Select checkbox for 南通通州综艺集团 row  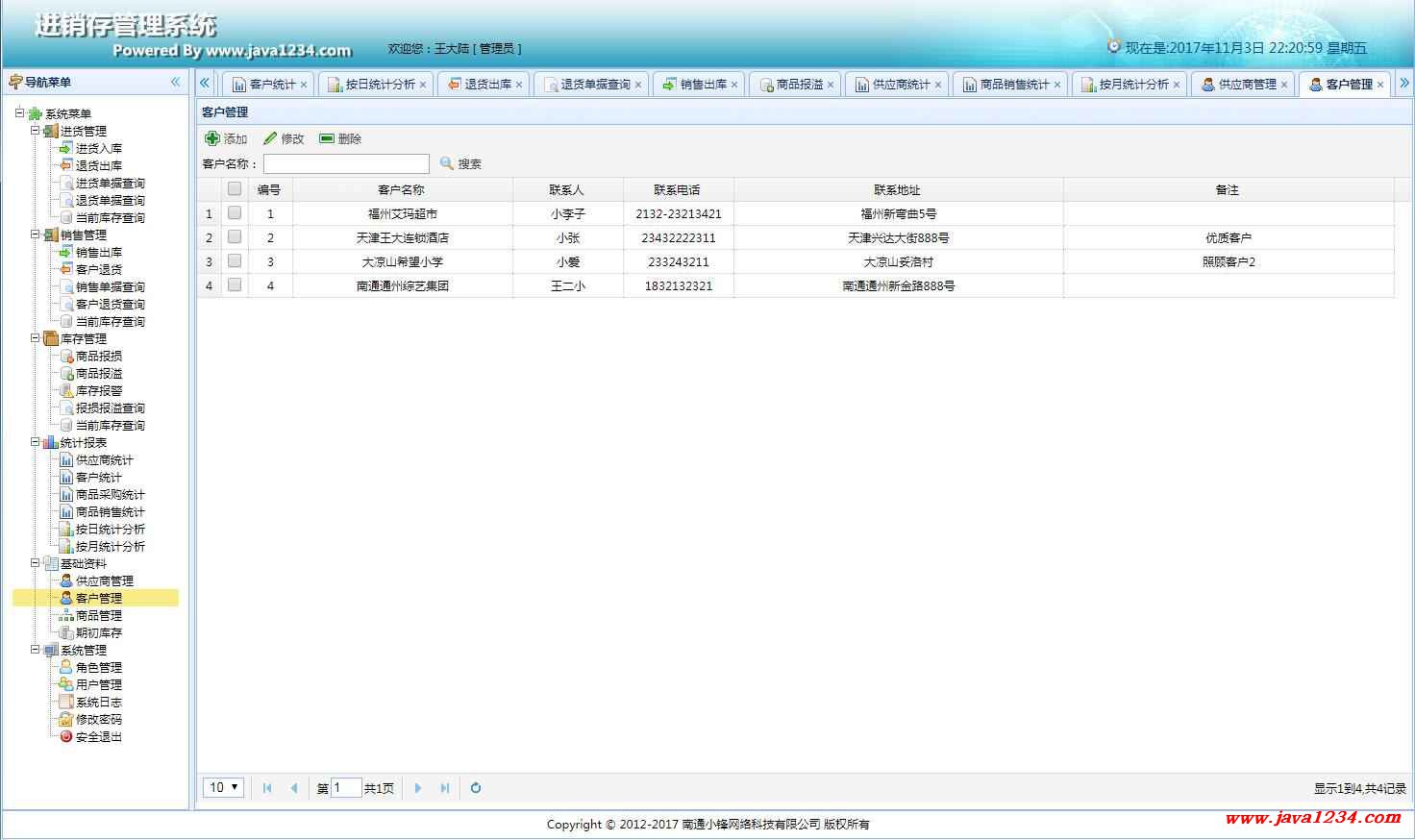[235, 284]
